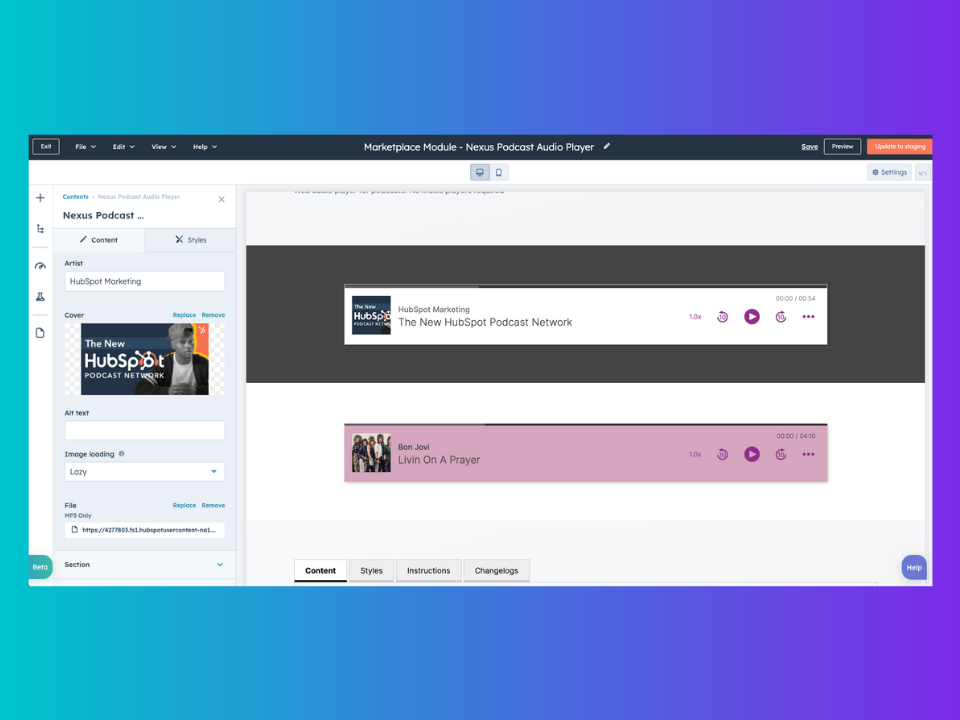Open more options on Bon Jovi player
Screen dimensions: 960x720
(x=808, y=454)
